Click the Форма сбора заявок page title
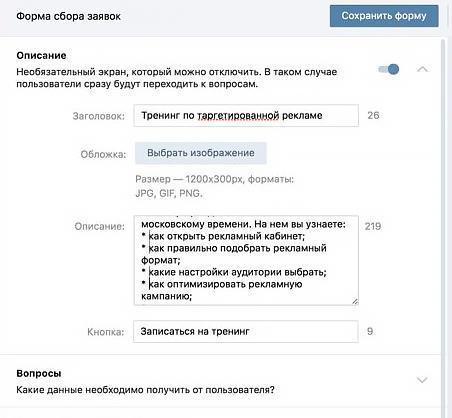 pos(68,16)
